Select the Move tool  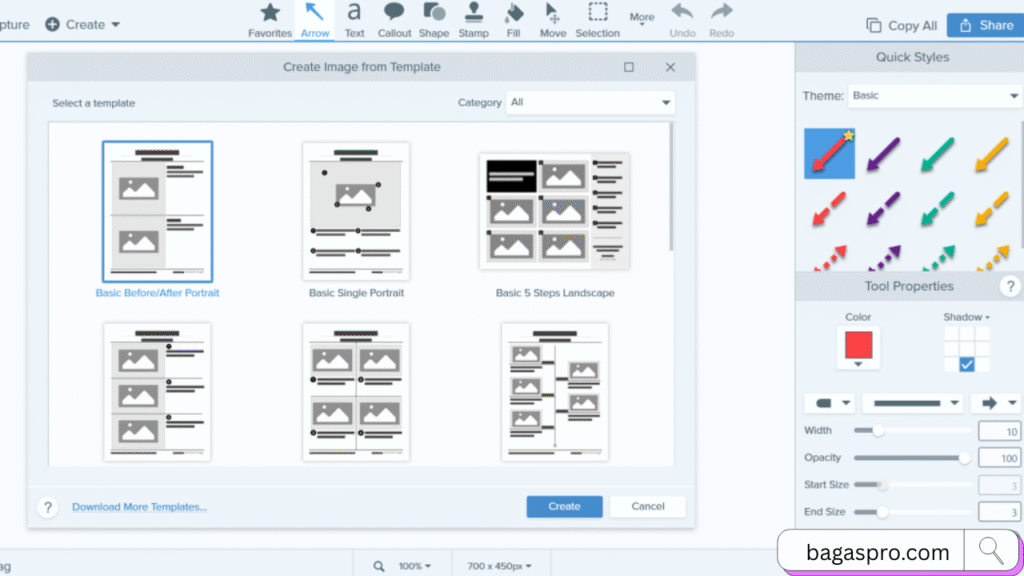(x=552, y=18)
